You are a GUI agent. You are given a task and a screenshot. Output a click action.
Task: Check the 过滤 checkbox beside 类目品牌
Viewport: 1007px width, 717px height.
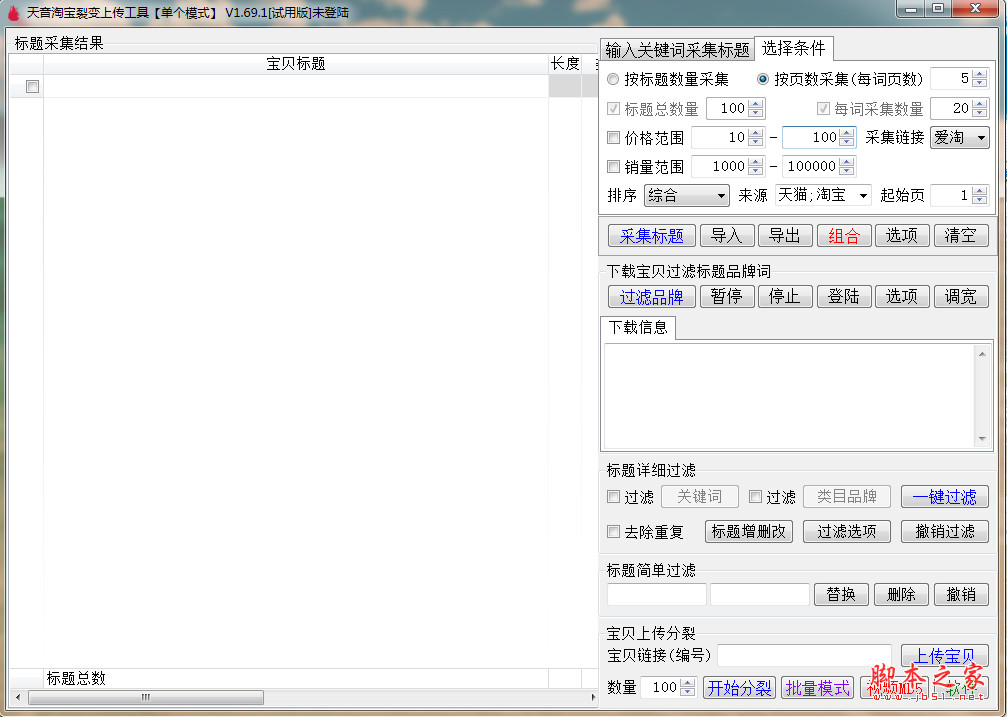pyautogui.click(x=755, y=497)
